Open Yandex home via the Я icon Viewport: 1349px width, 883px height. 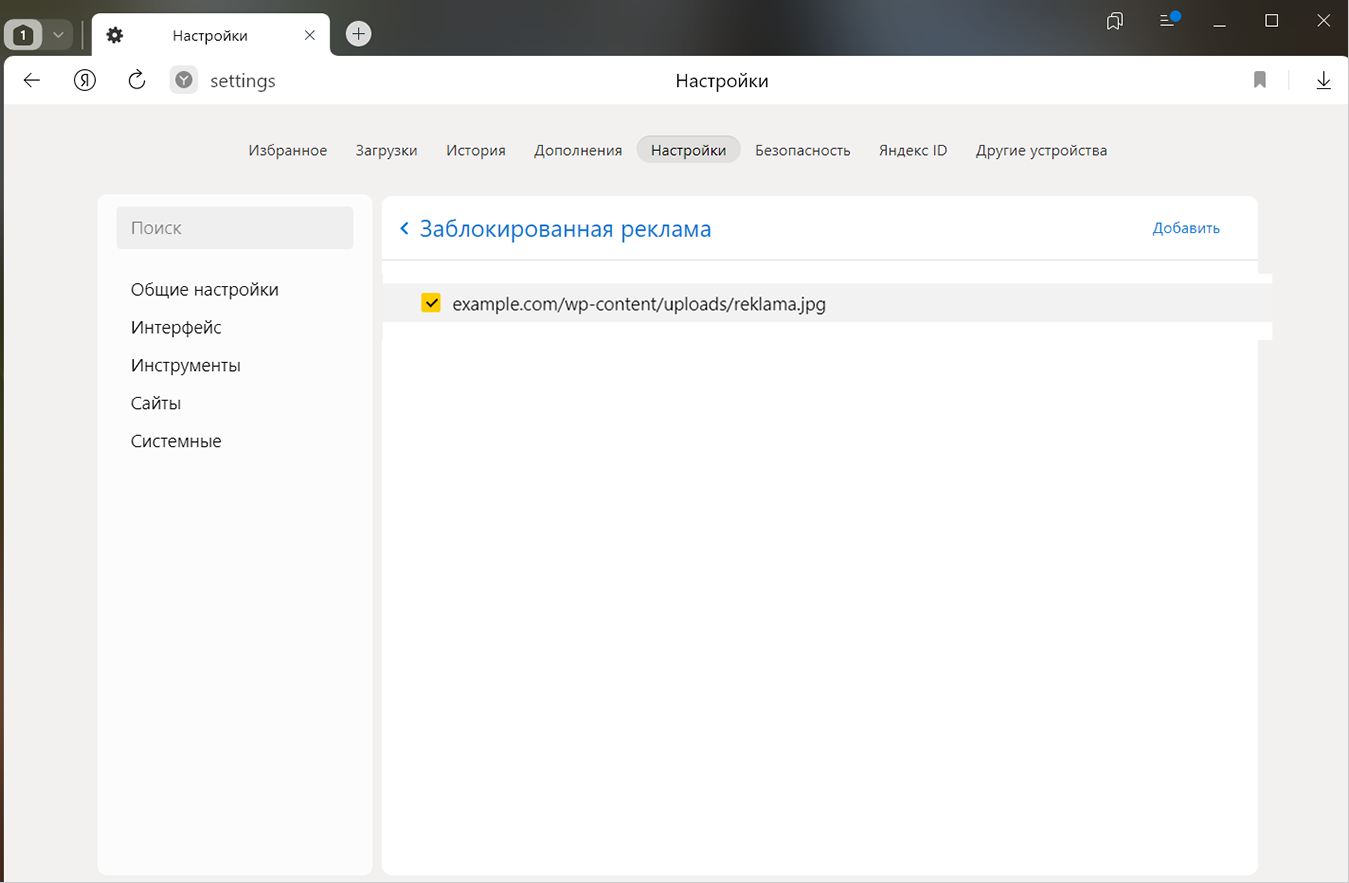coord(85,81)
